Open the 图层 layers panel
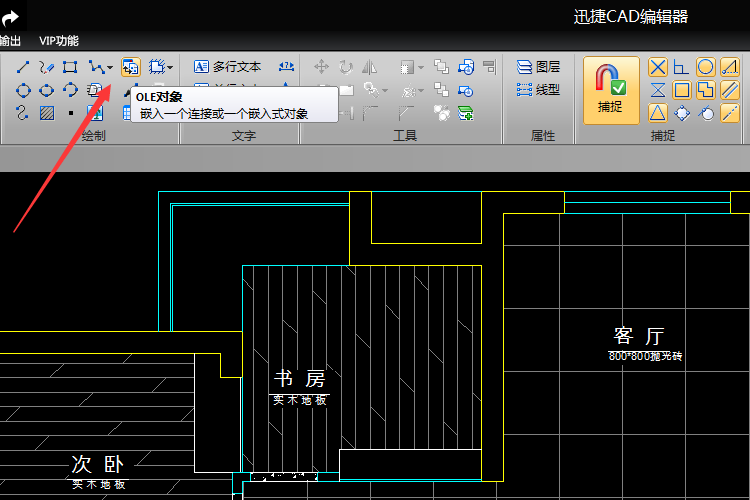The image size is (750, 500). [538, 67]
